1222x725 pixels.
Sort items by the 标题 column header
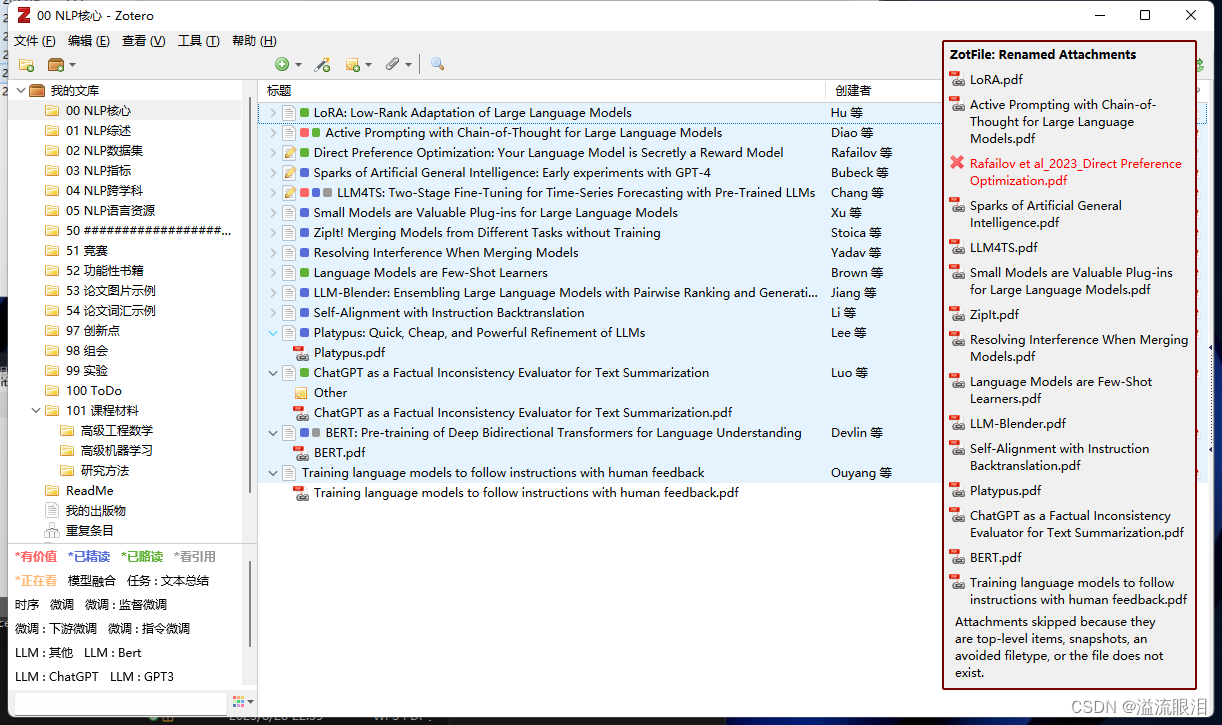541,90
